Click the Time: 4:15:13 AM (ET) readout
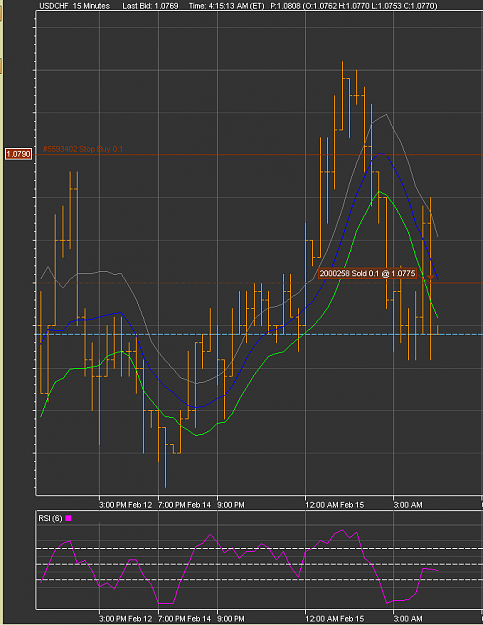 coord(226,6)
